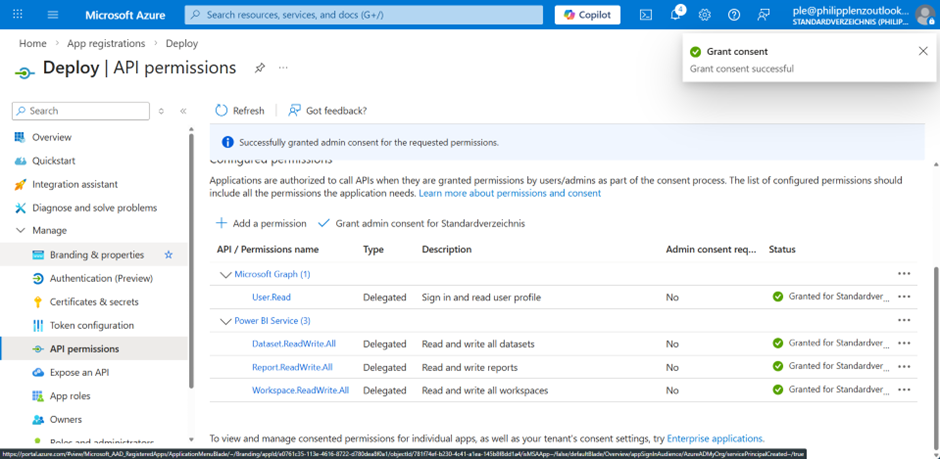Select Token configuration menu item
This screenshot has height=459, width=940.
91,325
